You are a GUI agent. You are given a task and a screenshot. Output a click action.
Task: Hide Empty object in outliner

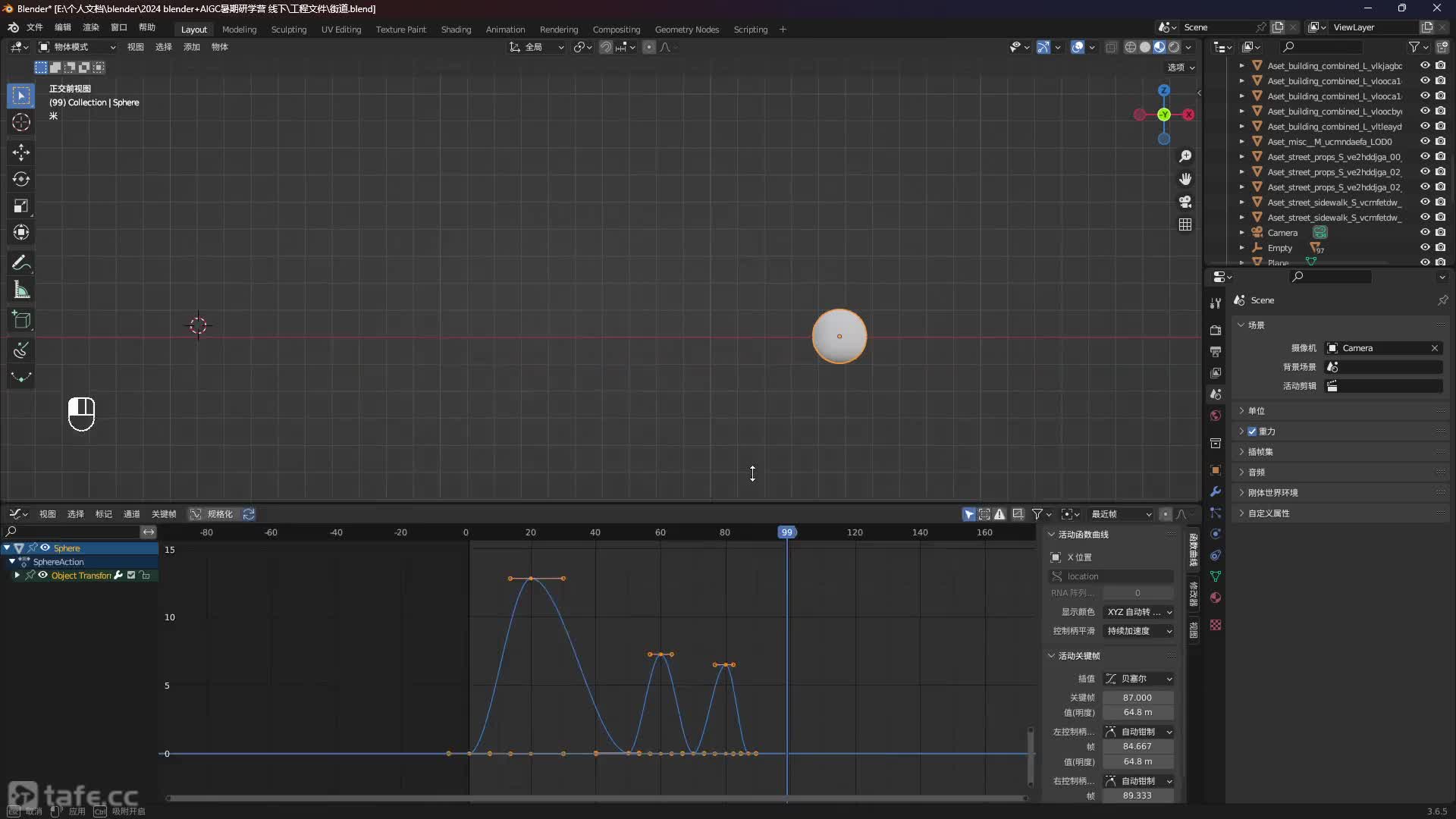click(1425, 247)
